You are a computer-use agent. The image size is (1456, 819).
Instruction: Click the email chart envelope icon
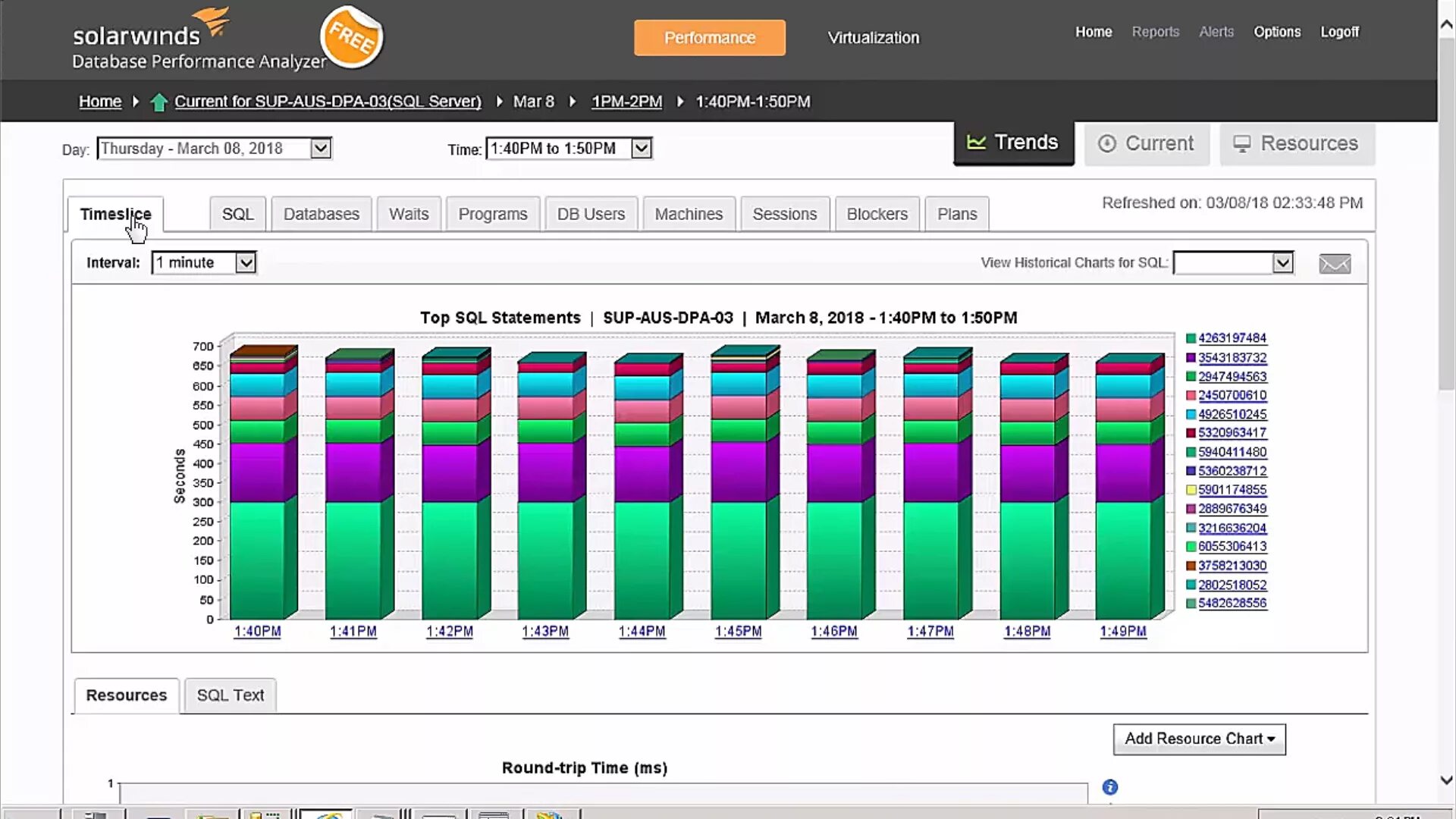(x=1335, y=264)
